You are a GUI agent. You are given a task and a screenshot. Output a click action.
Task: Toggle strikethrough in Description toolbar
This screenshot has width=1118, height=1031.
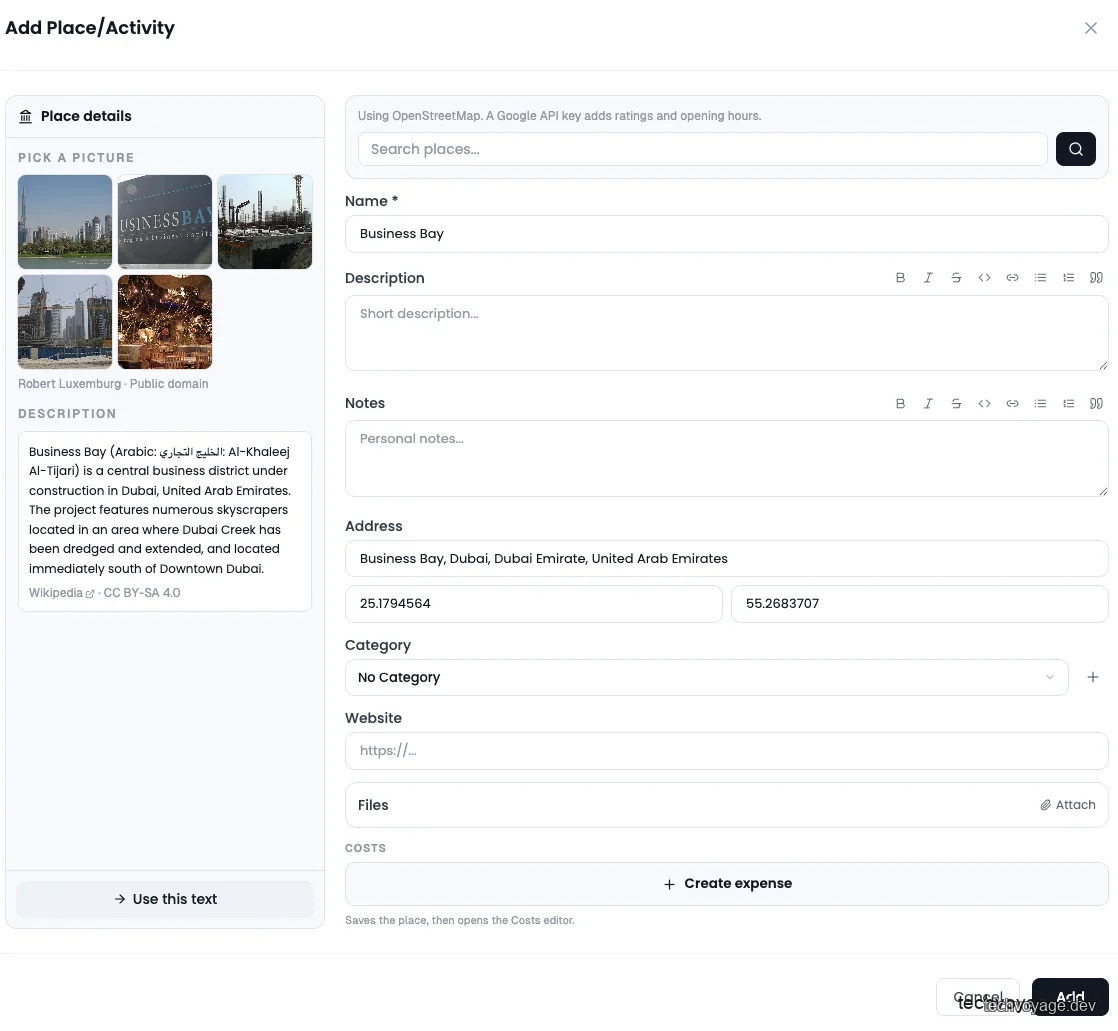click(x=956, y=278)
